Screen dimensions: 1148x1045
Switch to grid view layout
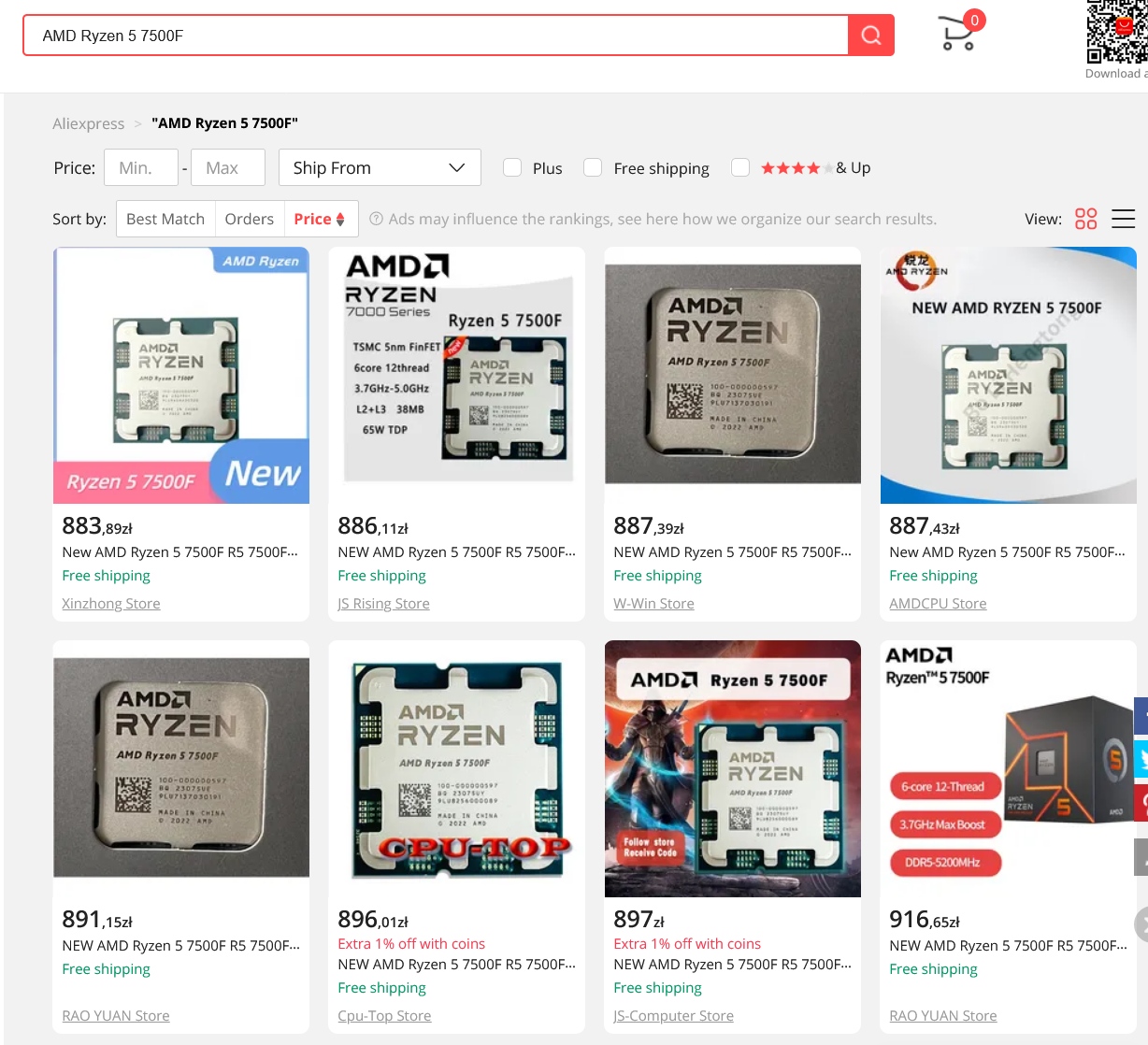click(x=1085, y=219)
